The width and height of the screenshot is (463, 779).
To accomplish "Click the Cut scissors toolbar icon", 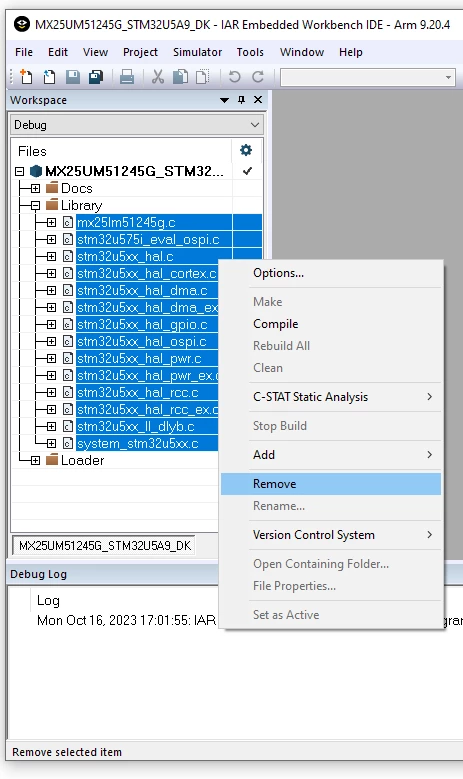I will [x=158, y=77].
